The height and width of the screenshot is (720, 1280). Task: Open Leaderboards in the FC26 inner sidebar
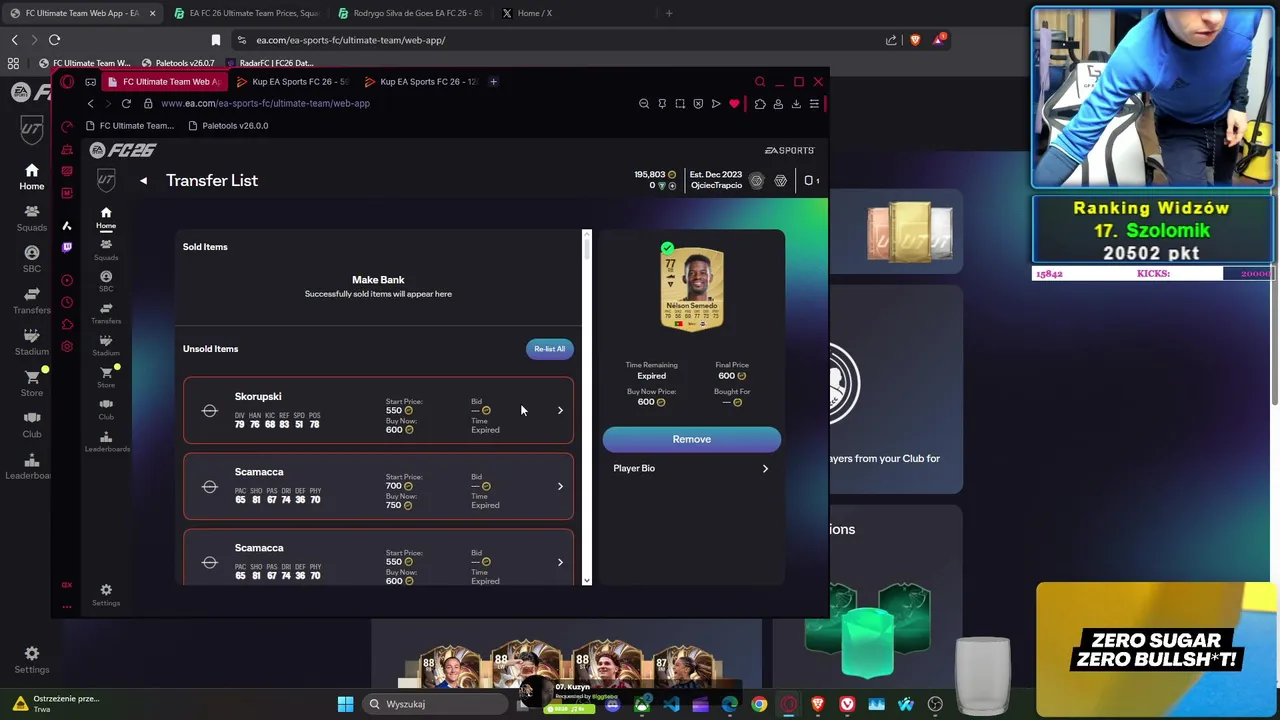pyautogui.click(x=105, y=442)
